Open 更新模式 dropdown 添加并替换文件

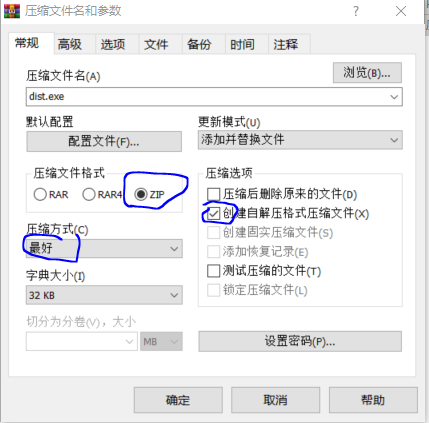pyautogui.click(x=300, y=140)
